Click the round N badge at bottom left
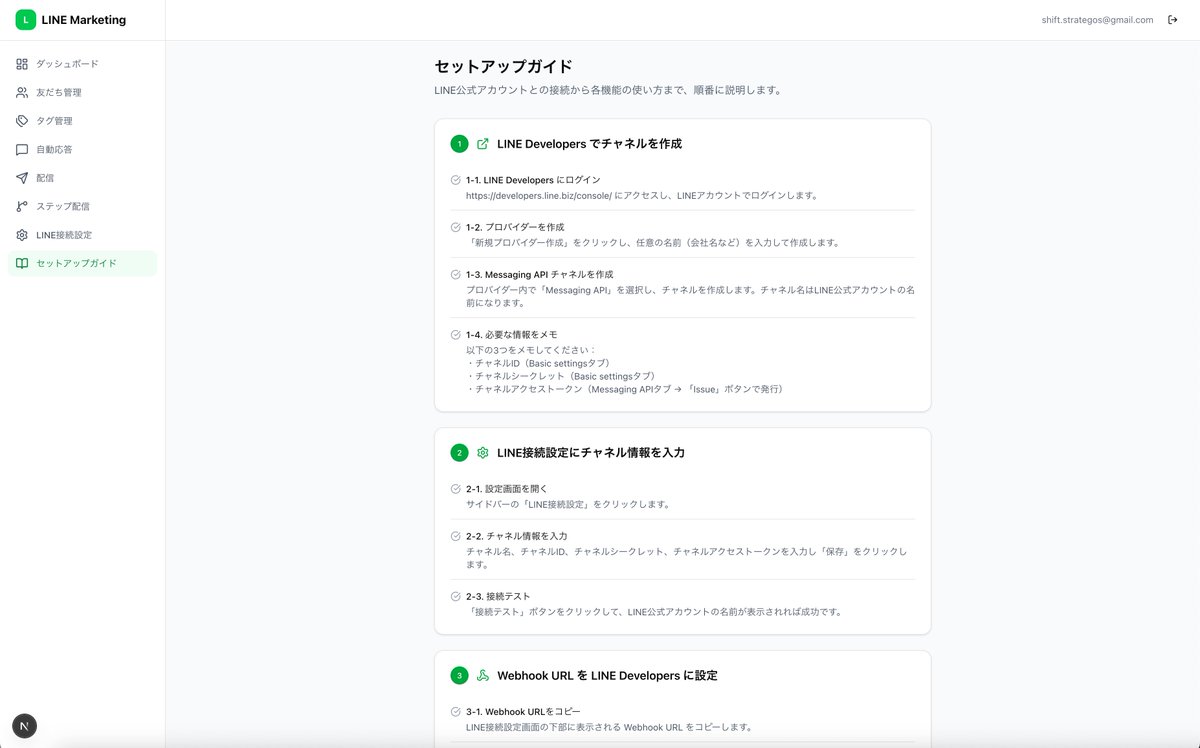Screen dimensions: 1200x748 (25, 726)
